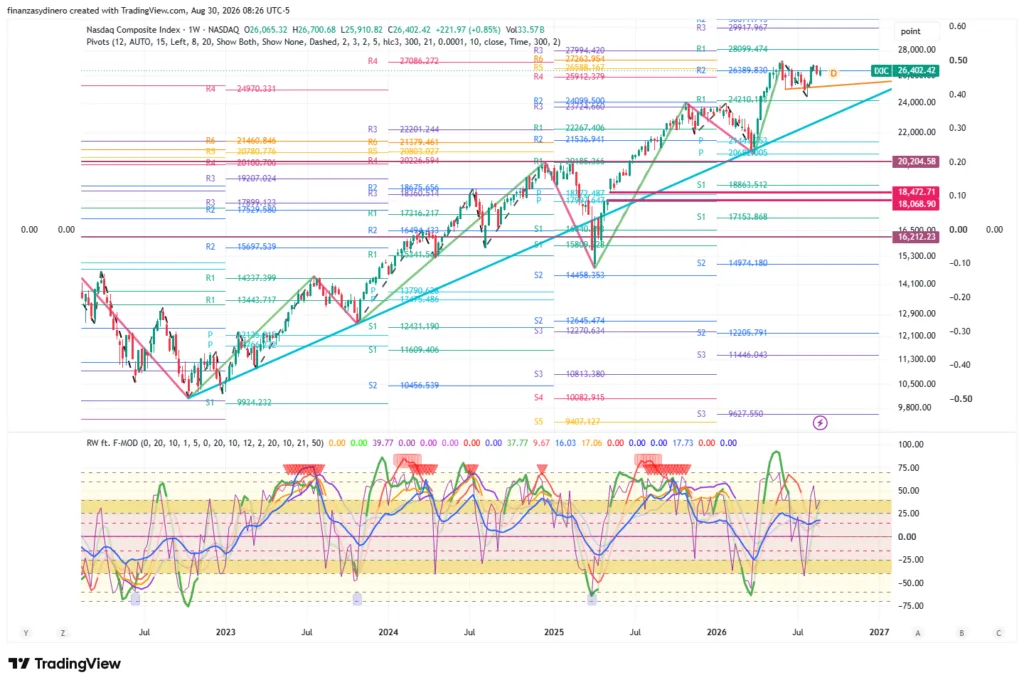Screen dimensions: 1024x685
Task: Click the B scale label under the chart
Action: pos(961,633)
